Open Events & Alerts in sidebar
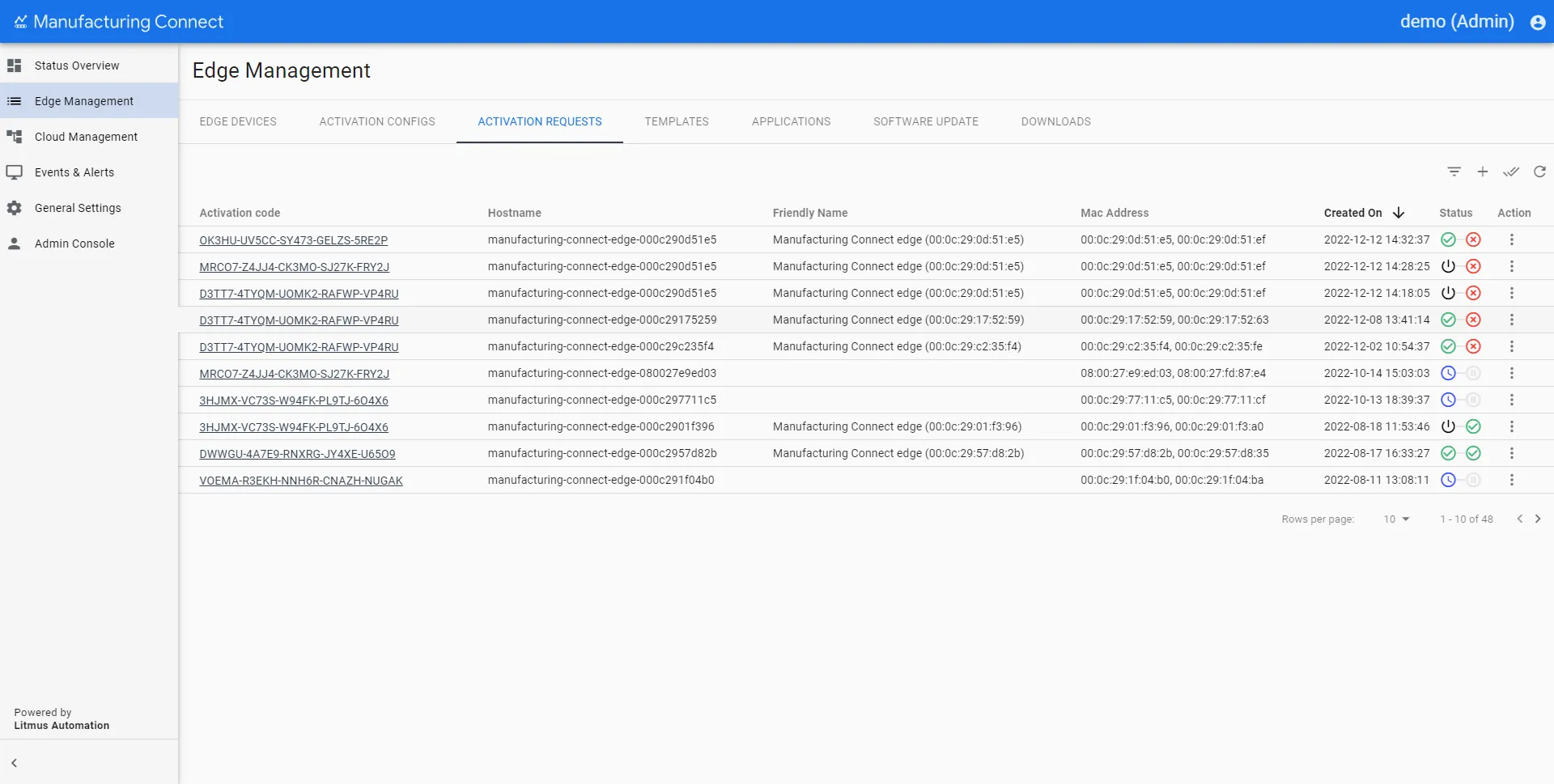The width and height of the screenshot is (1554, 784). (x=89, y=172)
